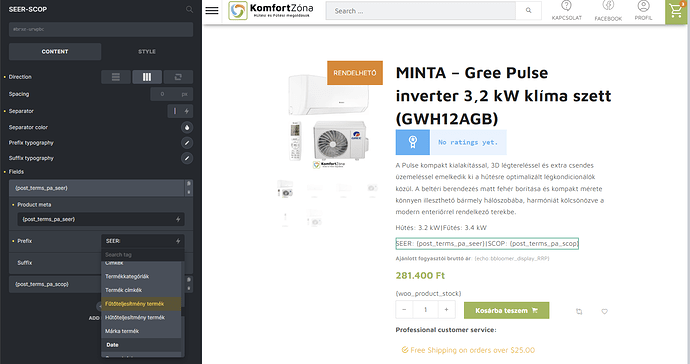Click the quantity value field
Viewport: 690px width, 364px height.
425,310
